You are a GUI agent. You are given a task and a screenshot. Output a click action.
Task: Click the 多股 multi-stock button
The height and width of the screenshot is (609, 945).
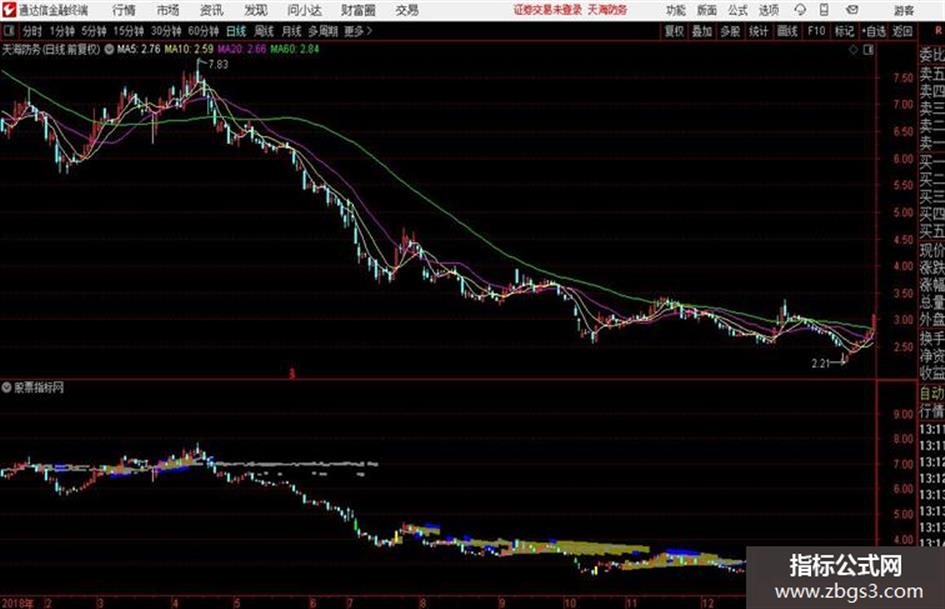click(730, 31)
